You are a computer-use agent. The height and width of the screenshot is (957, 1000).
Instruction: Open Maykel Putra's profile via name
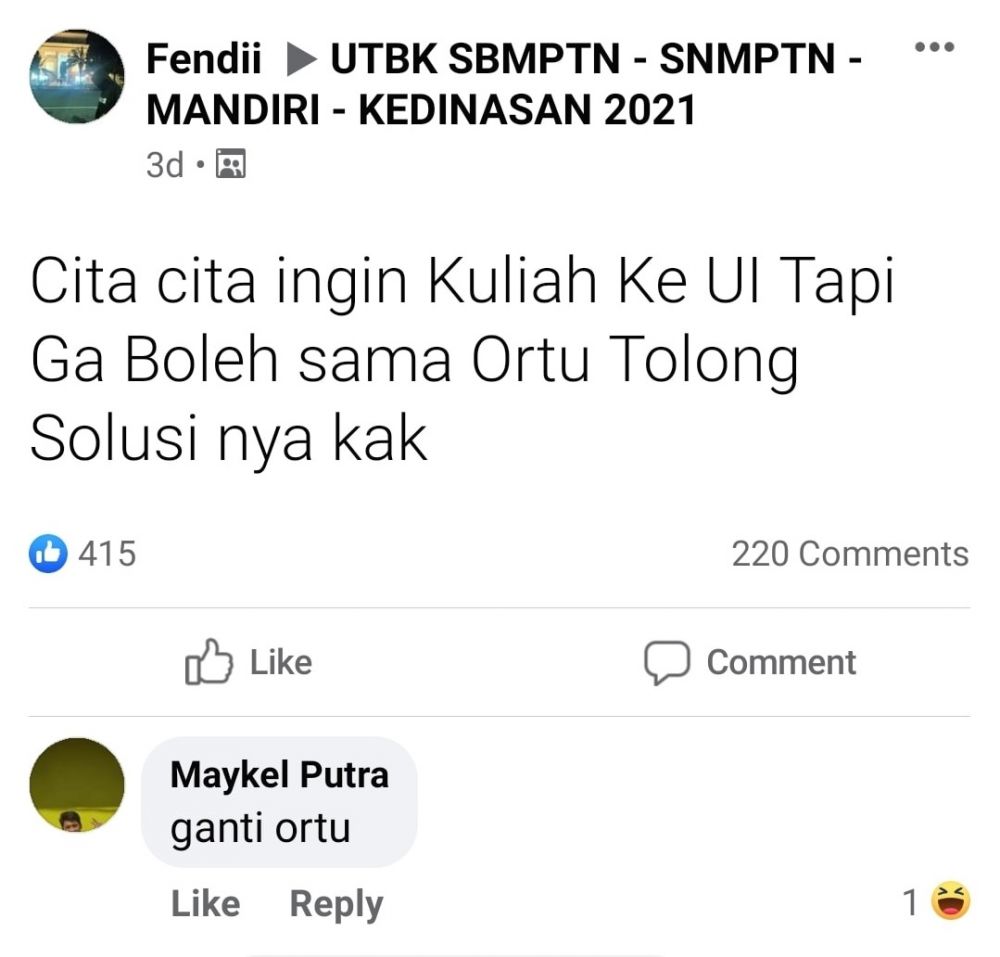click(x=279, y=774)
